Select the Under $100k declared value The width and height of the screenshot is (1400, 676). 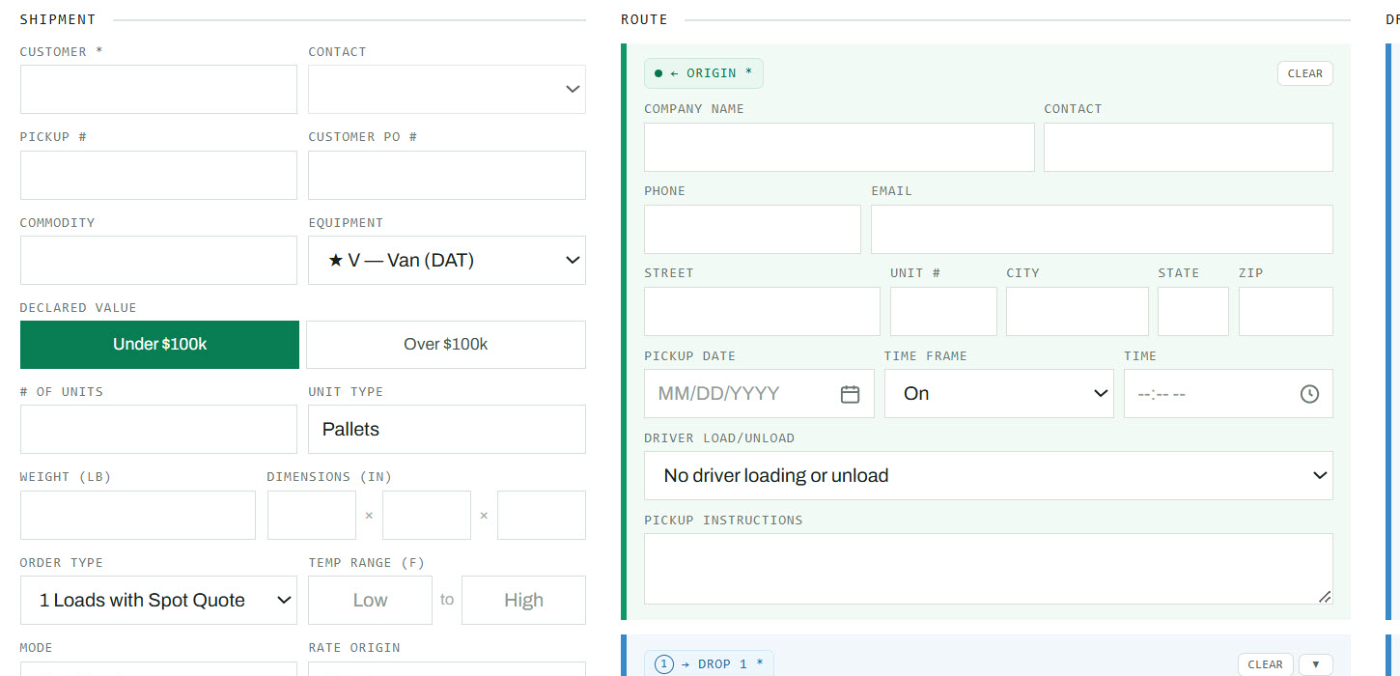tap(159, 344)
